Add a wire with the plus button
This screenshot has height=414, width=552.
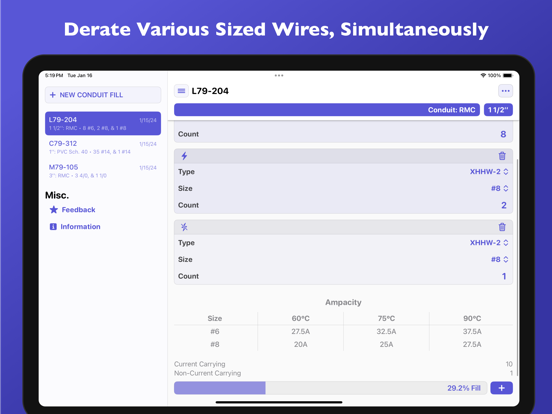coord(502,388)
